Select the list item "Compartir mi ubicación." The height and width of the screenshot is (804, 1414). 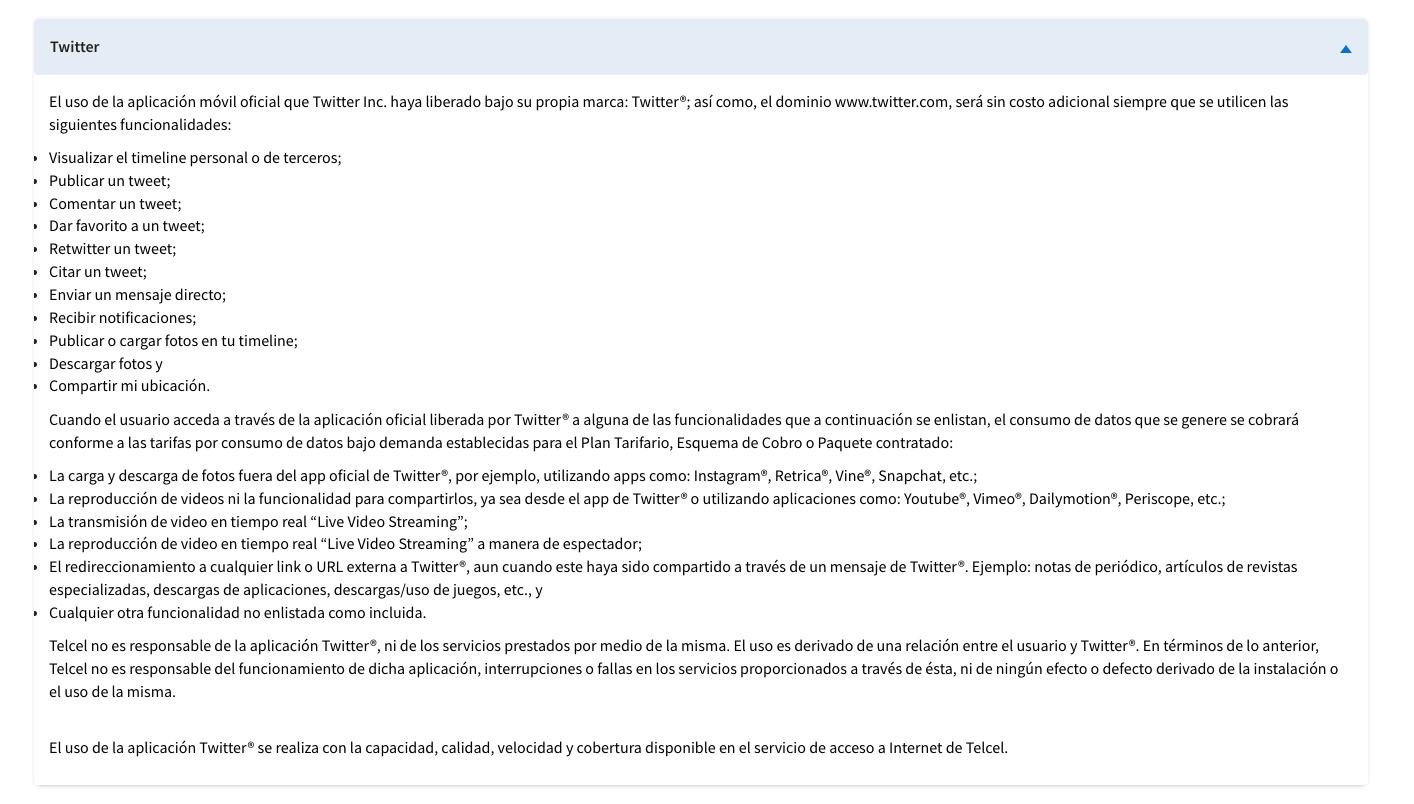click(130, 386)
